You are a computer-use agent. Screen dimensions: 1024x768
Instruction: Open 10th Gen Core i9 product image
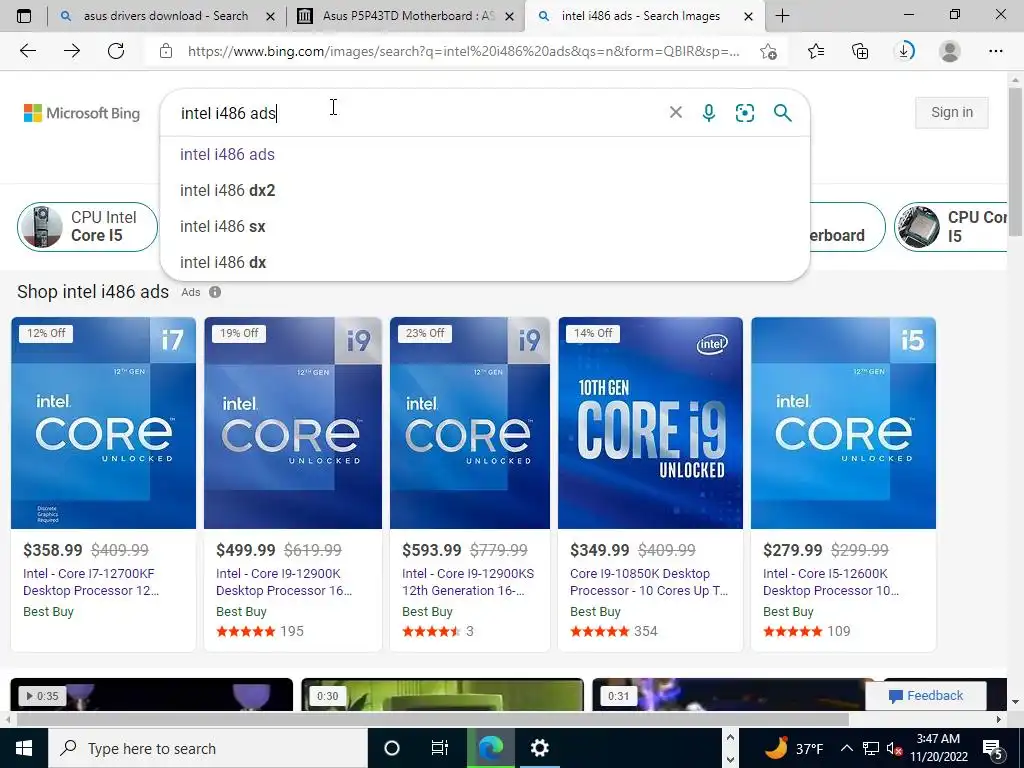650,423
